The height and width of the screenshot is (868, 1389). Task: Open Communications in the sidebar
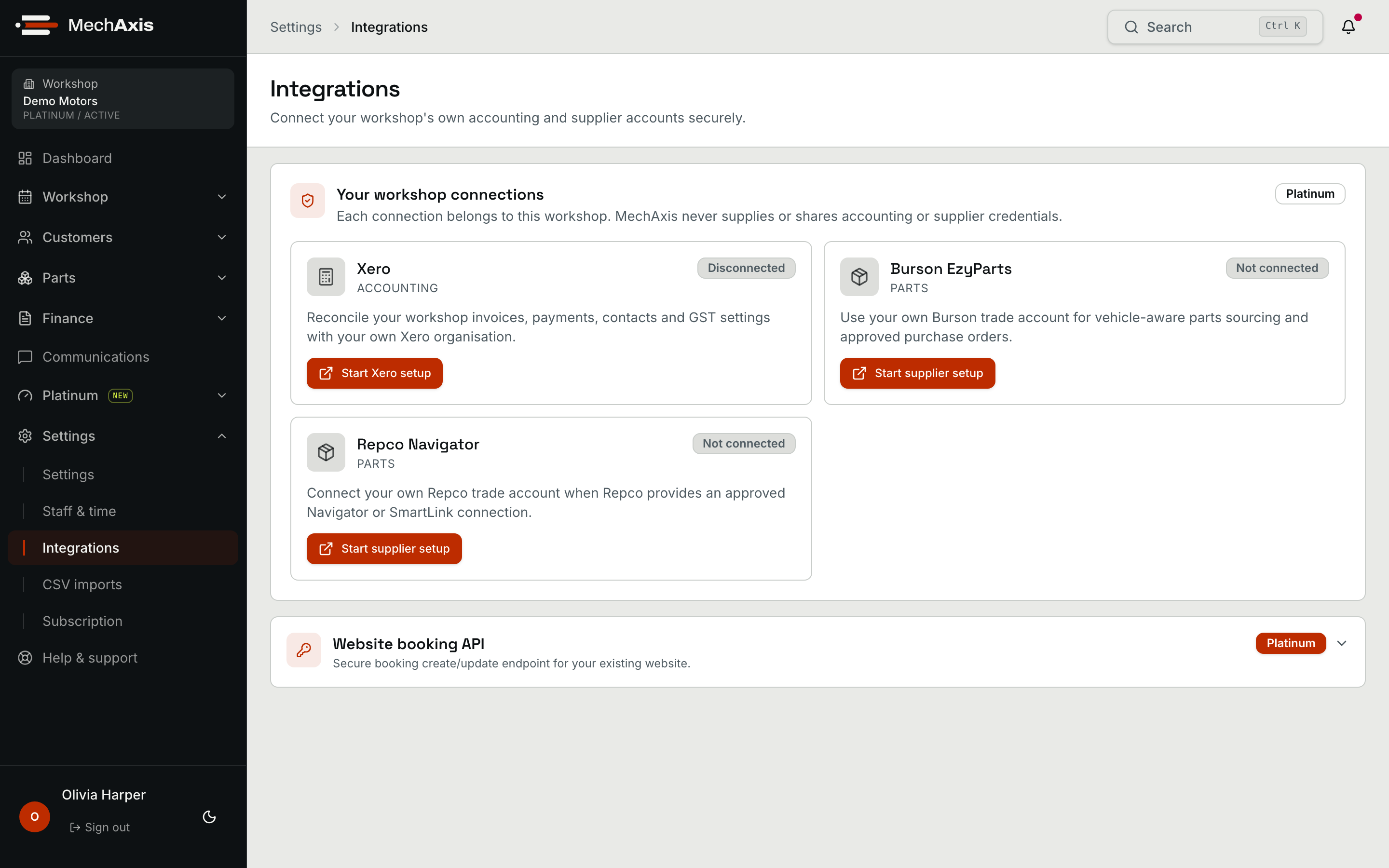123,357
